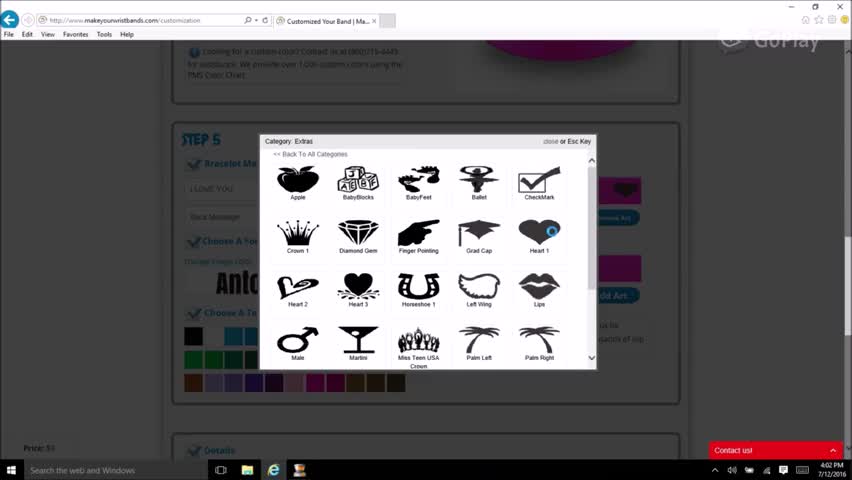Image resolution: width=852 pixels, height=480 pixels.
Task: Select the Horseshoe 1 clip art
Action: [418, 287]
